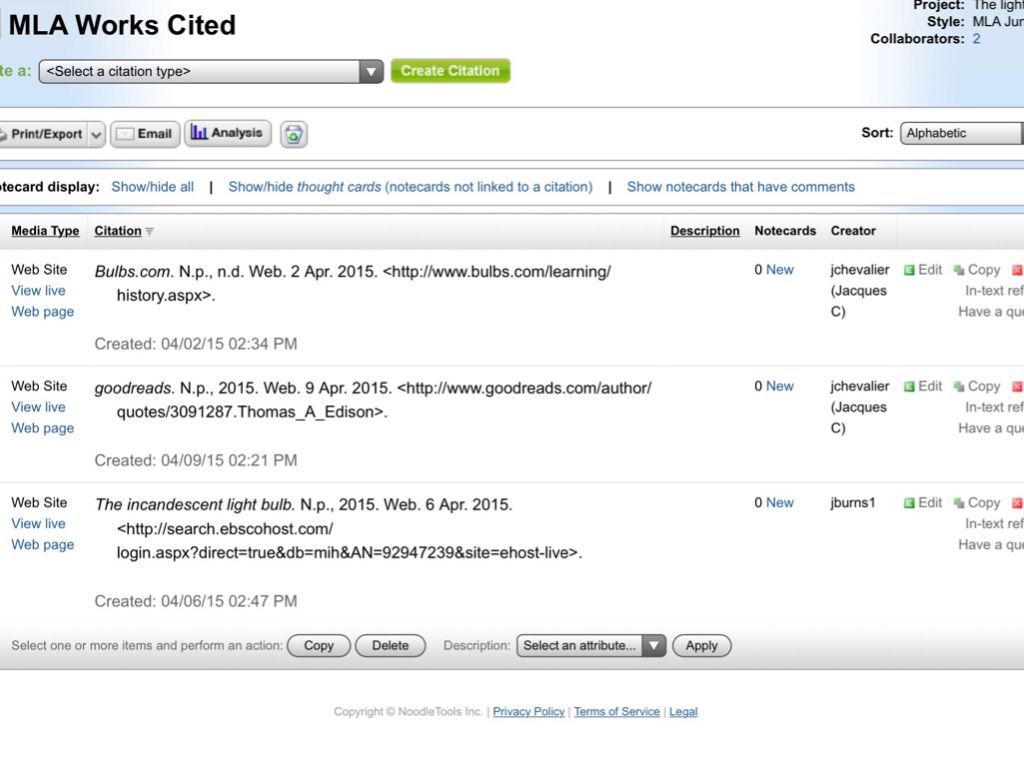Click the Email envelope button

tap(144, 134)
